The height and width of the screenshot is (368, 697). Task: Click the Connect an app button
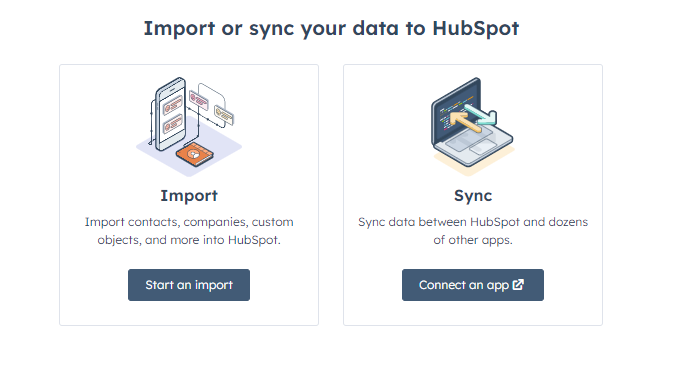(473, 285)
